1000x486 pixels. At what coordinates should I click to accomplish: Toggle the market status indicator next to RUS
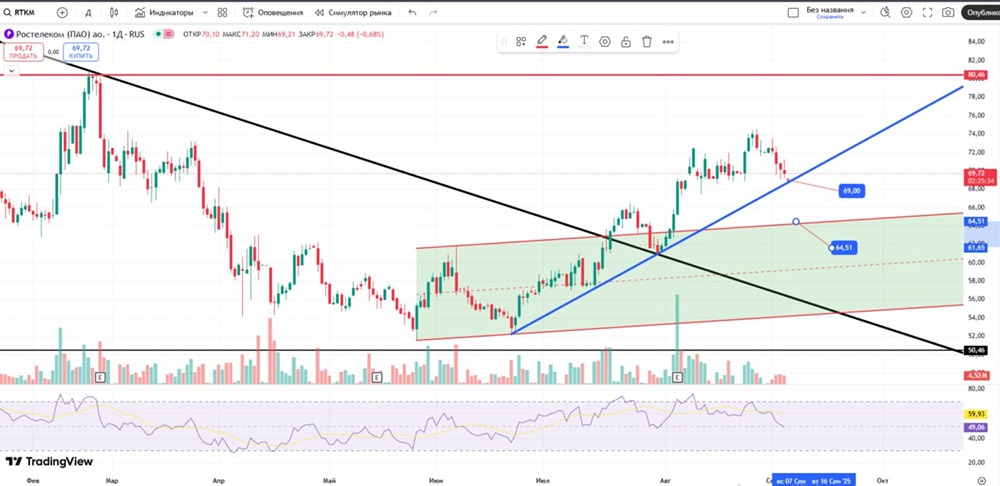pos(163,34)
